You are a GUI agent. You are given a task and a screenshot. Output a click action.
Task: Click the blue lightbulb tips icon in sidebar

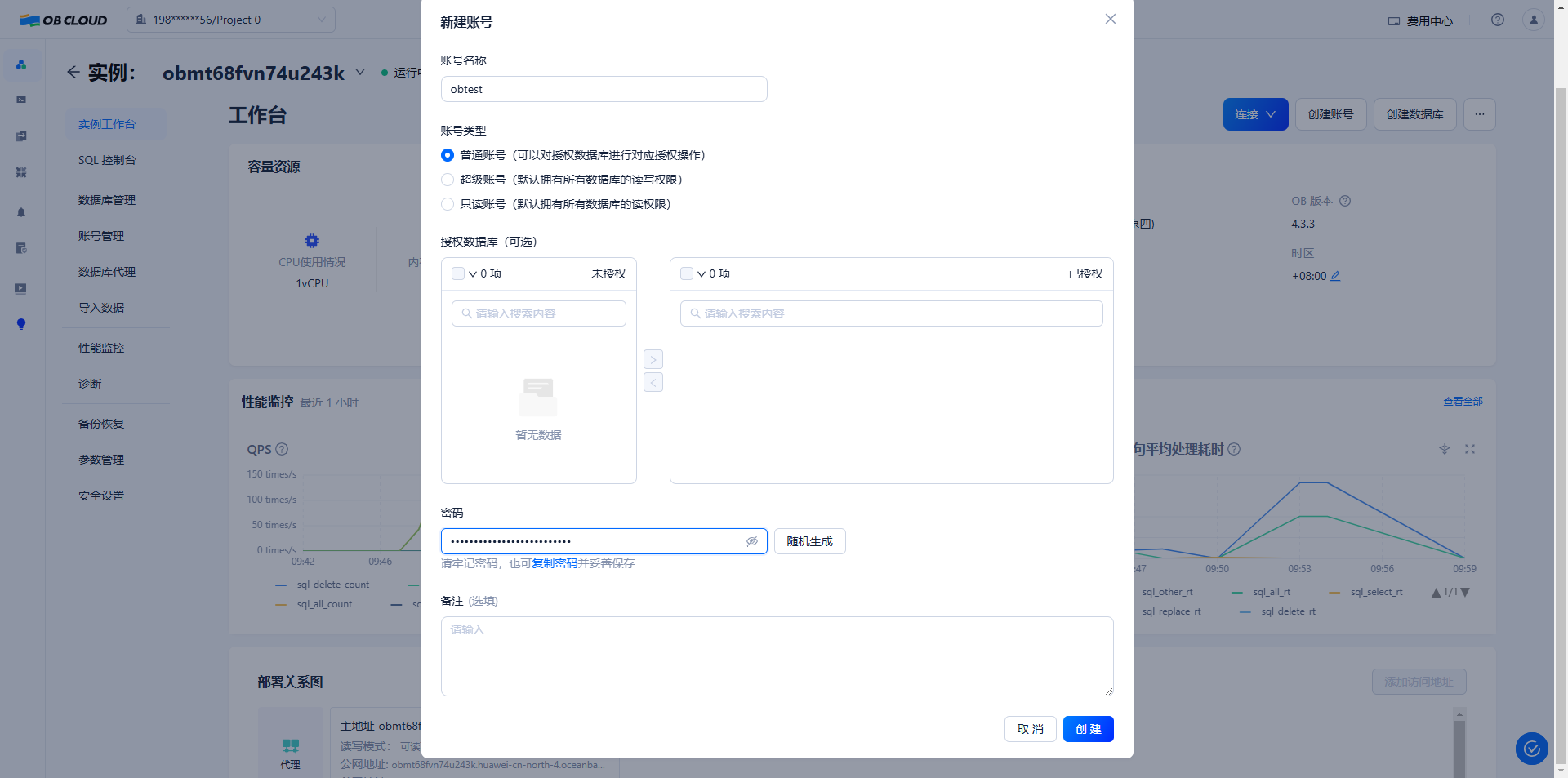coord(21,324)
